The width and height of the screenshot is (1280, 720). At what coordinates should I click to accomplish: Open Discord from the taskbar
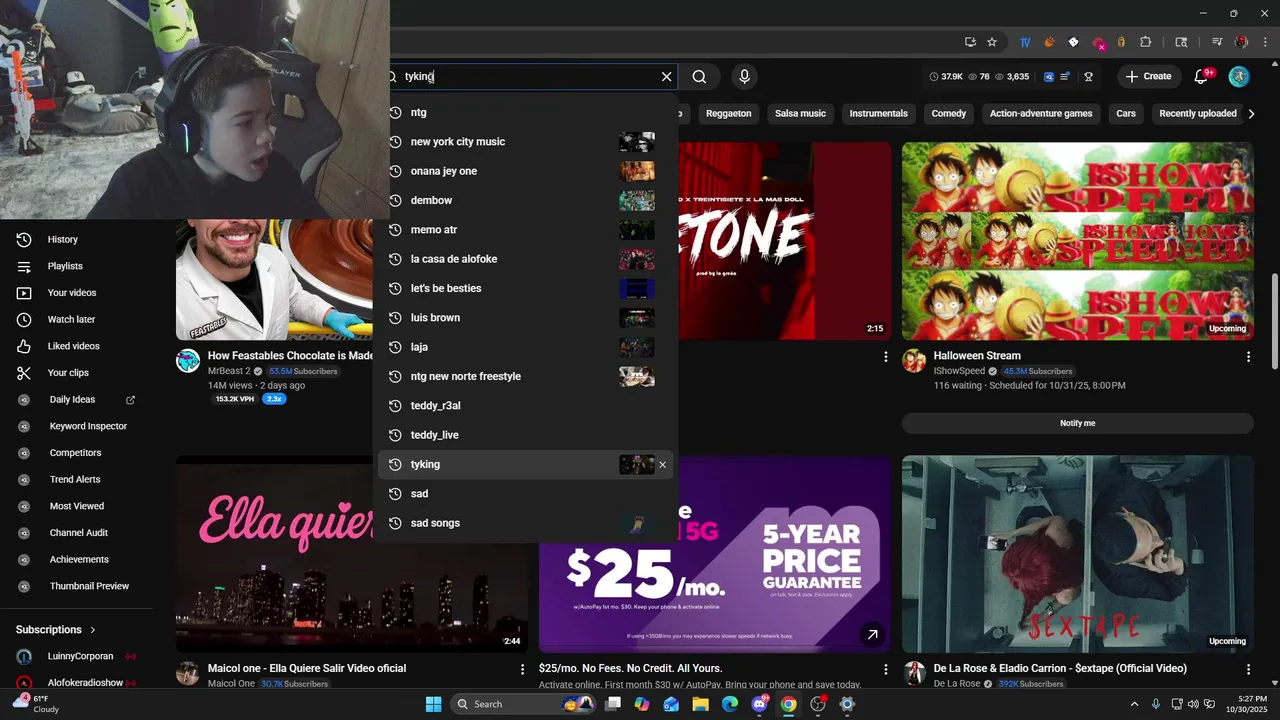[759, 704]
